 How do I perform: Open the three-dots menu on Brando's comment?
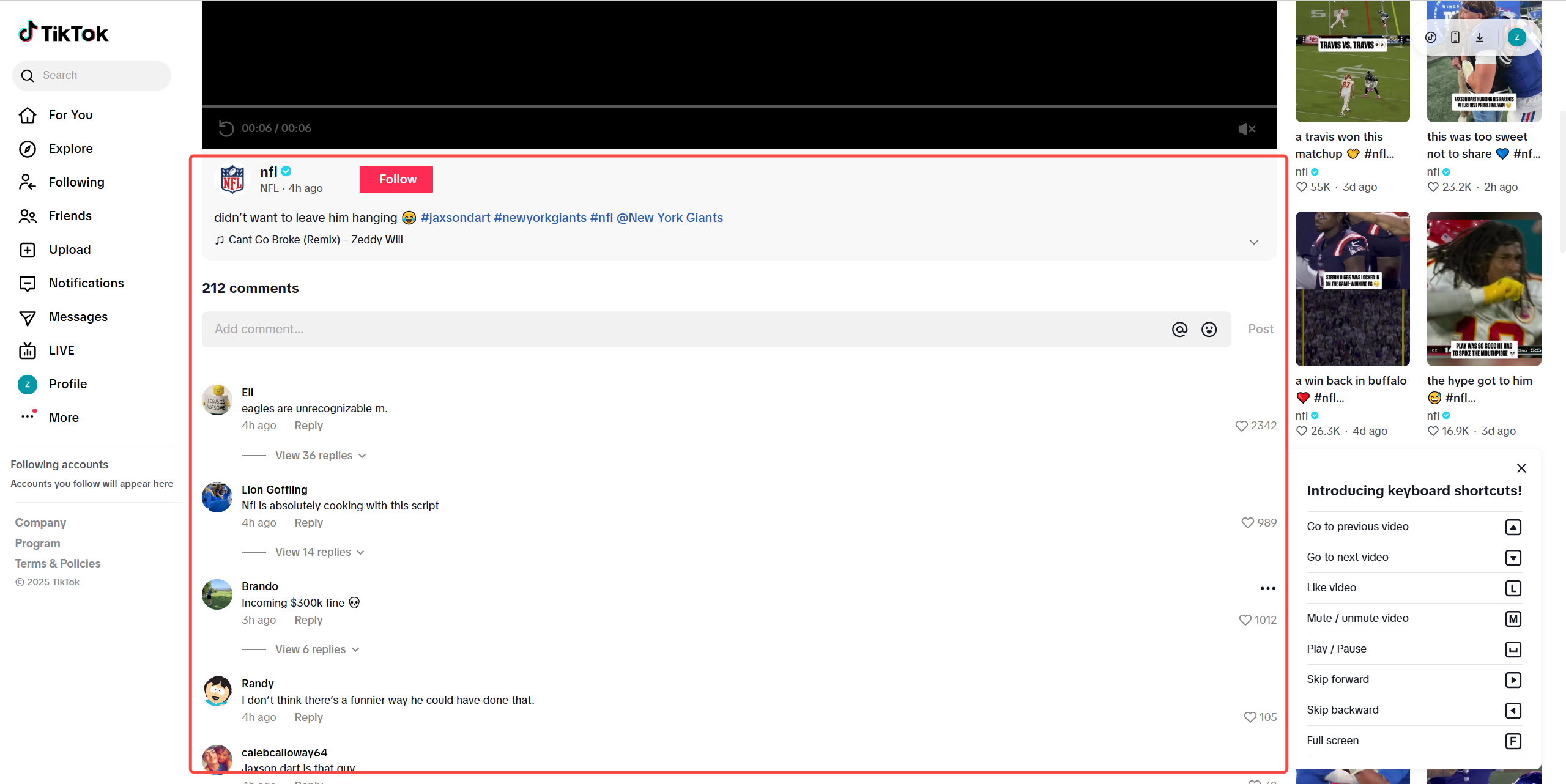click(1267, 588)
